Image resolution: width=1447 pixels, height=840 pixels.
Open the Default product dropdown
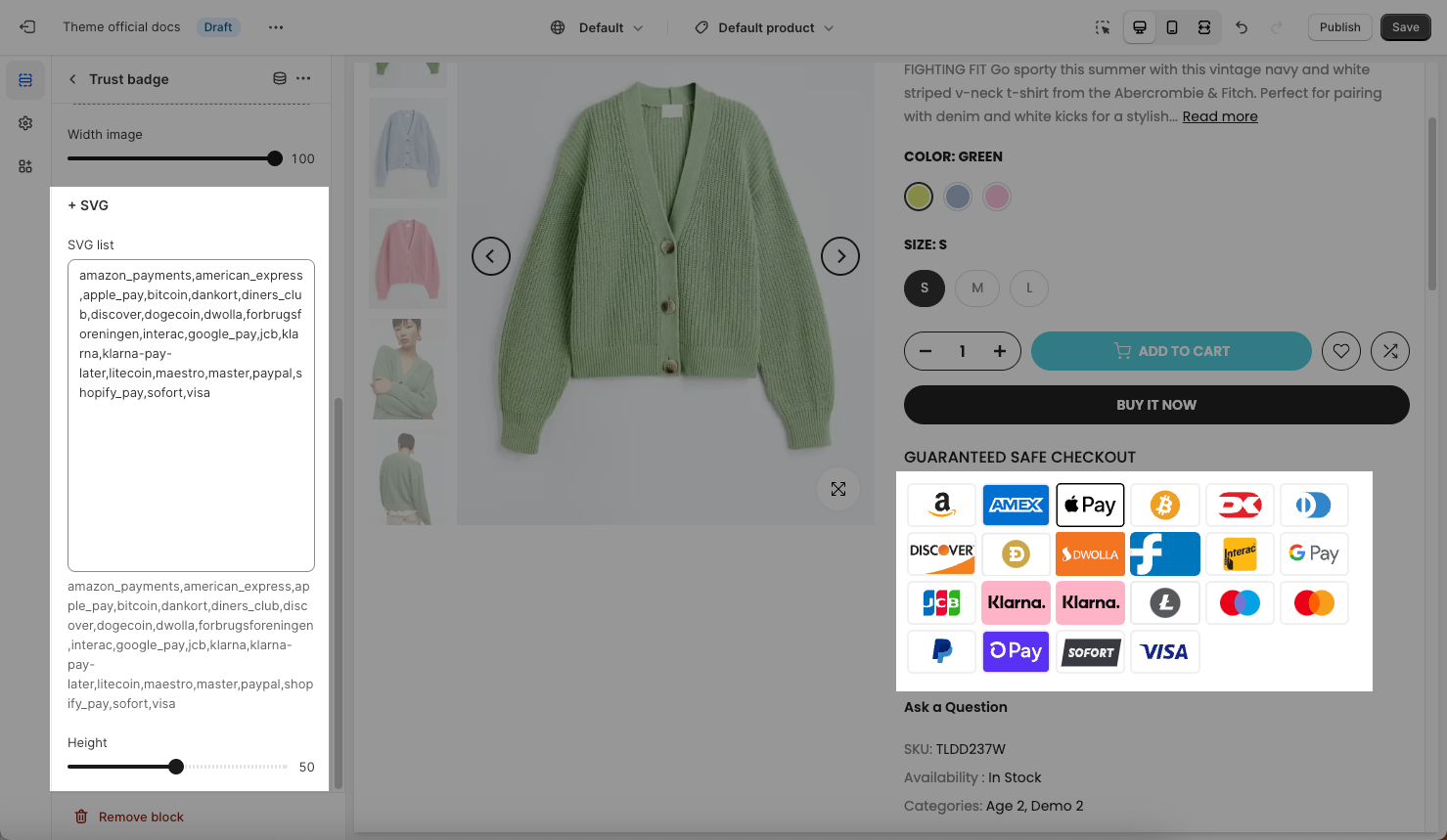pyautogui.click(x=764, y=27)
